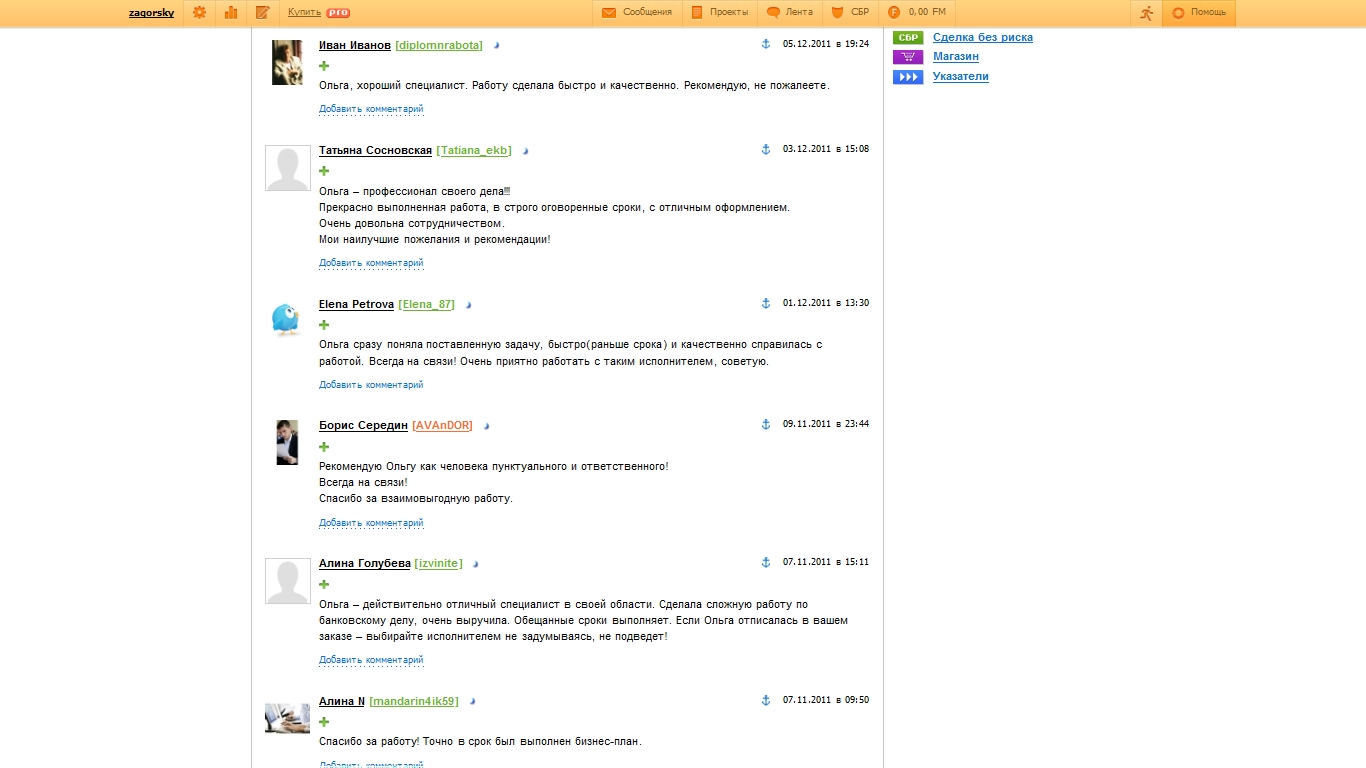
Task: Click the small blue icon after AVAnDOR
Action: coord(486,426)
